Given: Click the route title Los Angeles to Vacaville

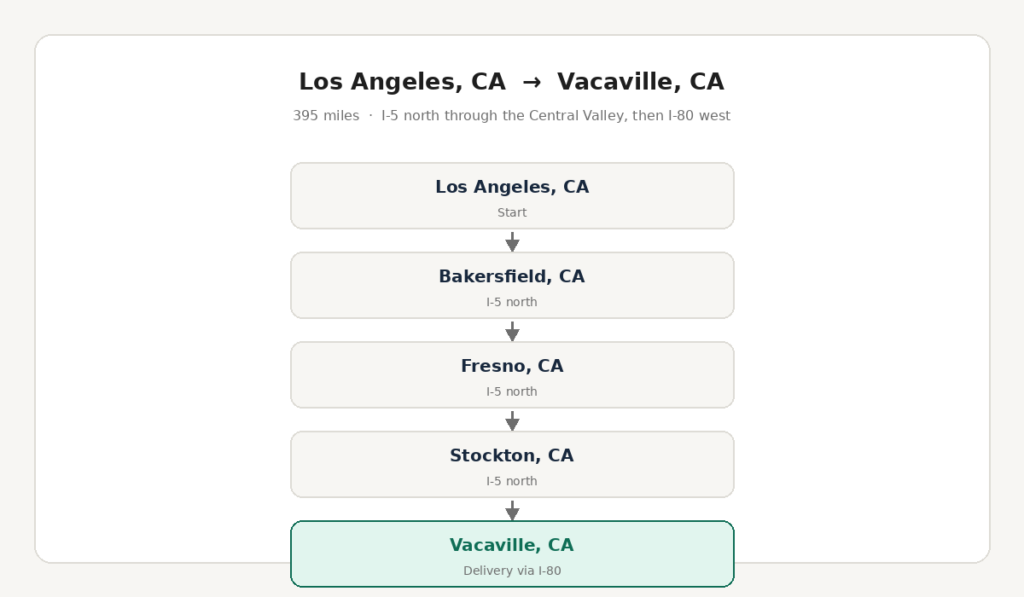Looking at the screenshot, I should coord(511,82).
